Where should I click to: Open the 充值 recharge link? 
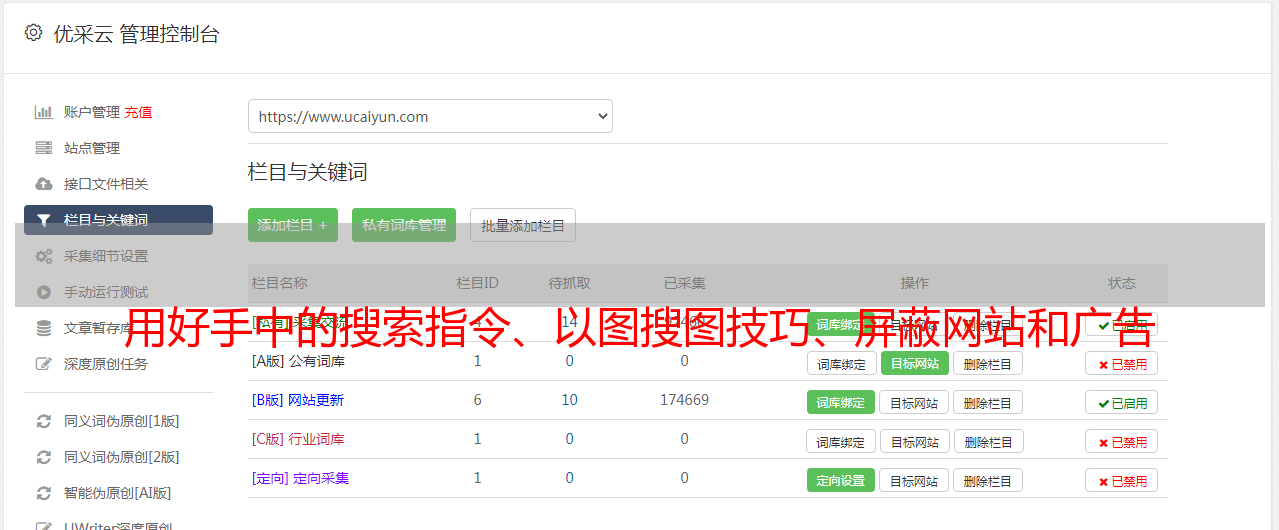(138, 112)
